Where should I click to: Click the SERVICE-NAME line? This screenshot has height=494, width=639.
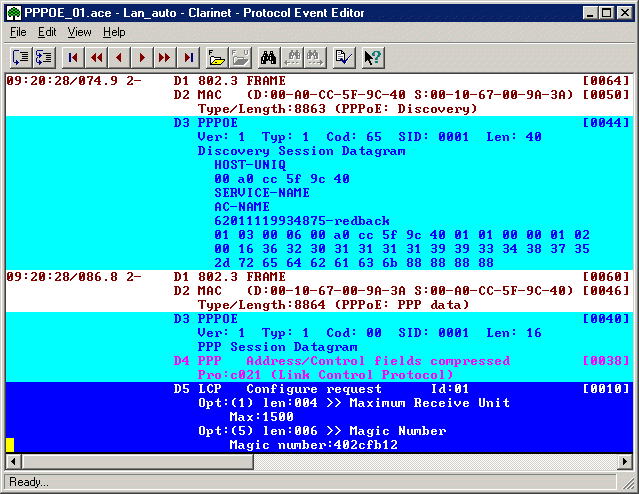pos(262,193)
